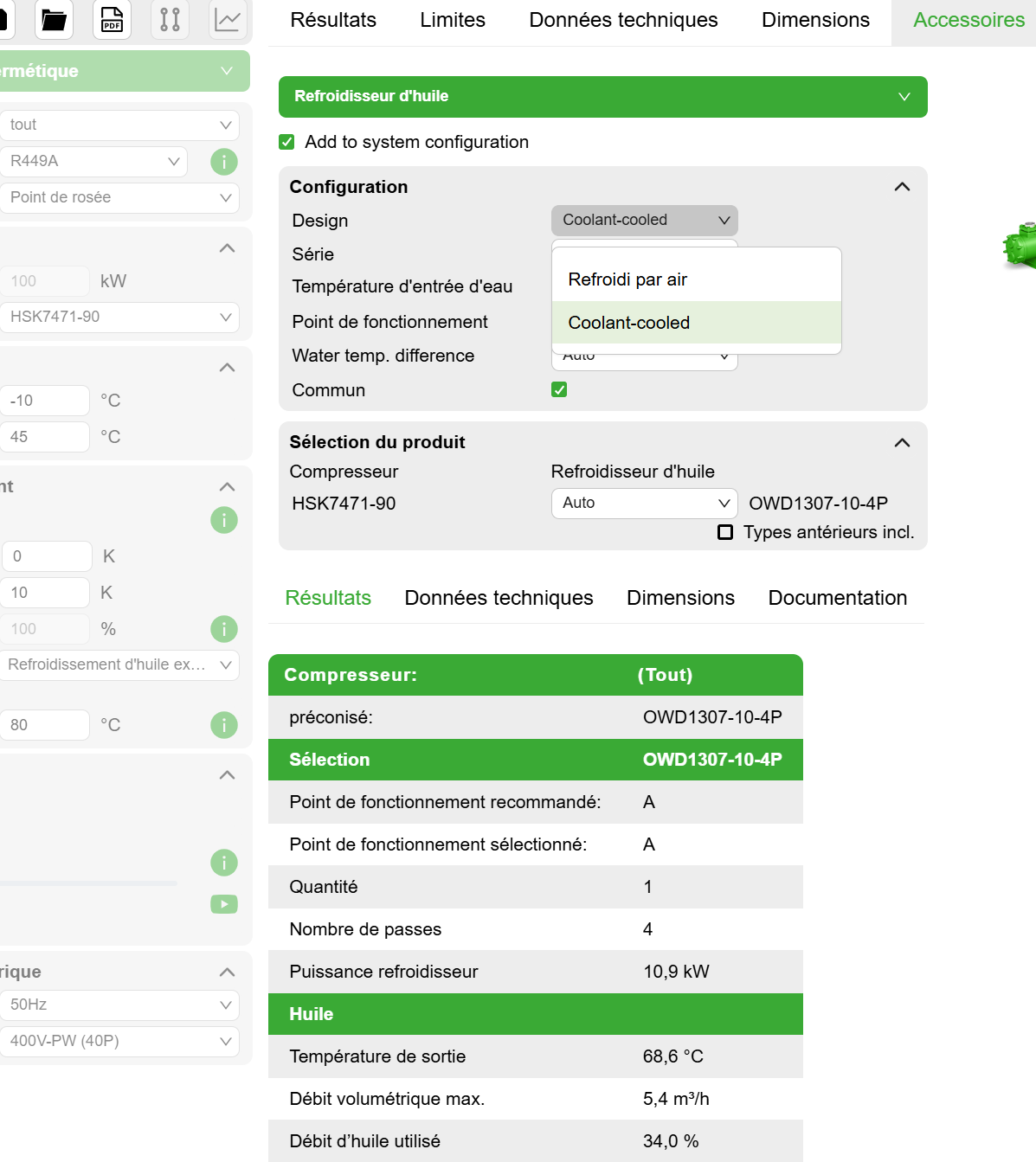Click the PDF export icon
The height and width of the screenshot is (1162, 1036).
tap(112, 19)
